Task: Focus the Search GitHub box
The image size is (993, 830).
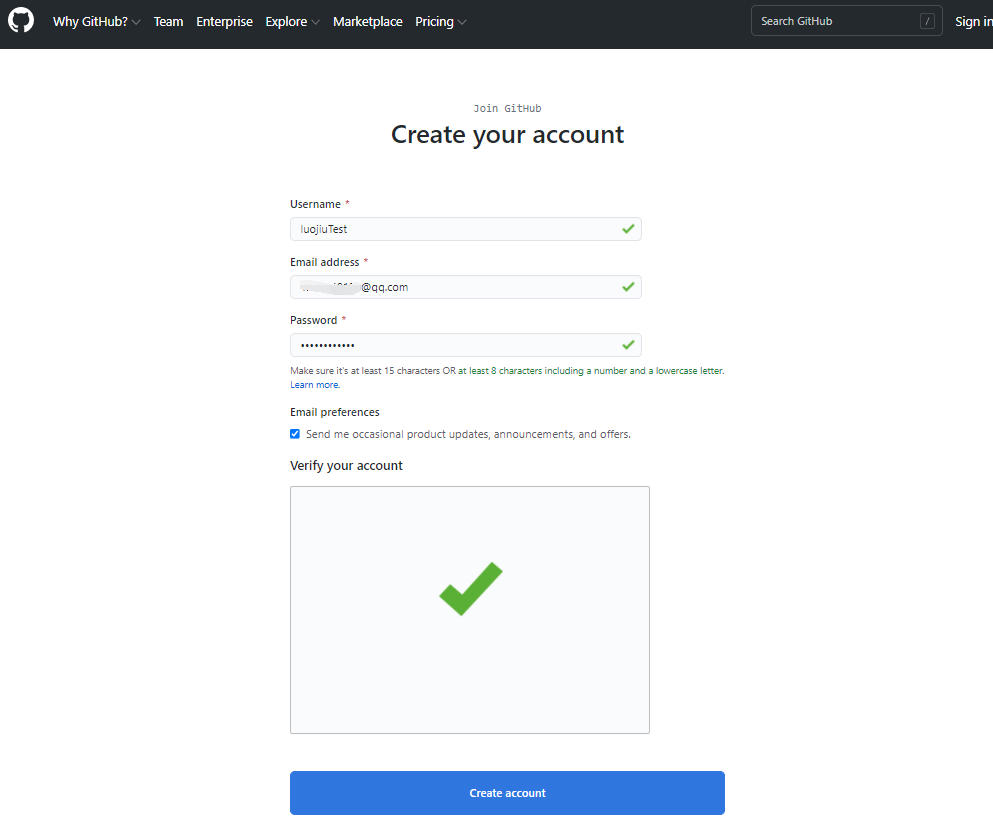Action: pyautogui.click(x=835, y=21)
